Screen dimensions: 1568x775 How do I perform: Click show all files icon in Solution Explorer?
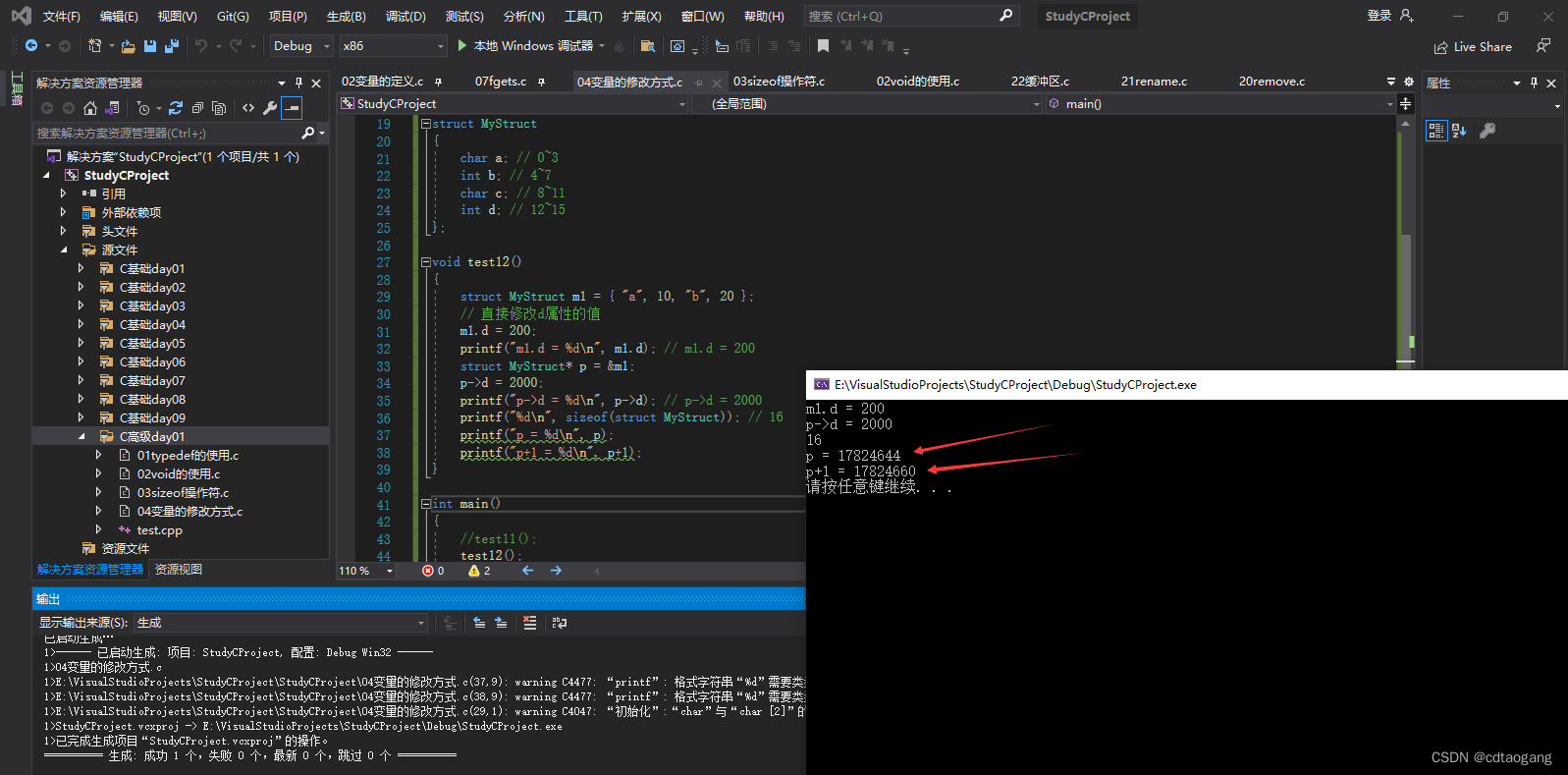219,108
